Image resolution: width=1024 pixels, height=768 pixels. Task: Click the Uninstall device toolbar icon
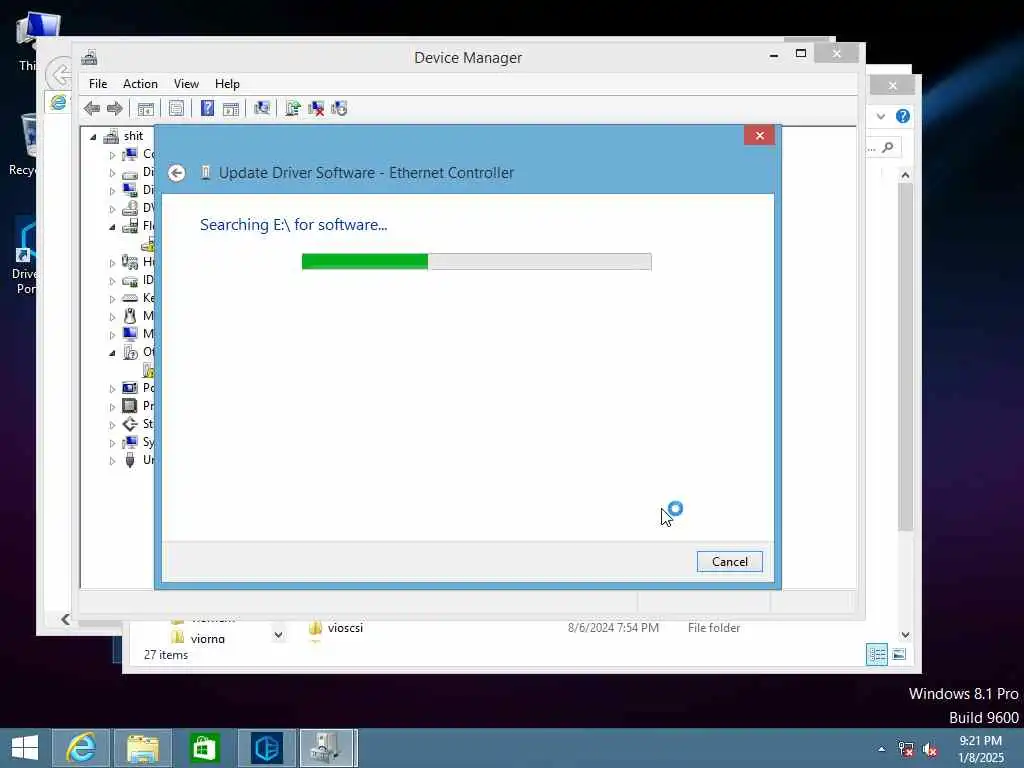(316, 108)
